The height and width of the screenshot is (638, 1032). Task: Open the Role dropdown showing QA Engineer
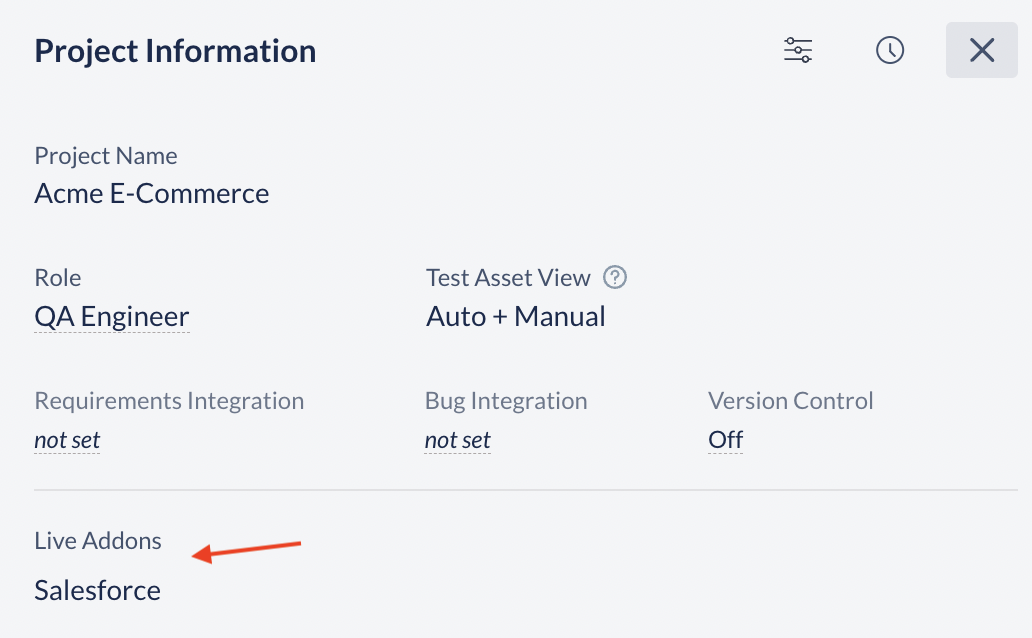coord(111,316)
